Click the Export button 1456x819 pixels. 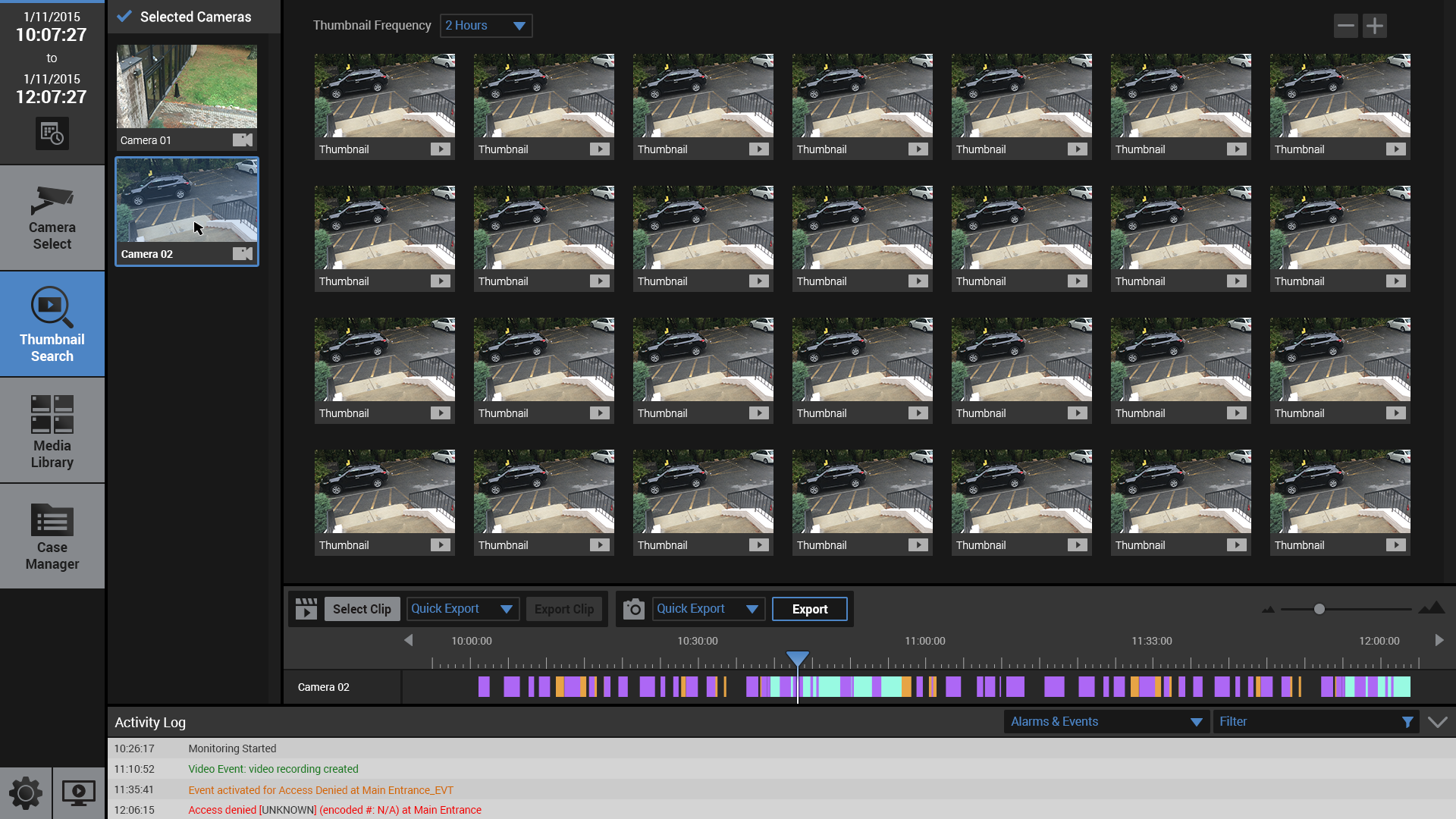point(809,609)
